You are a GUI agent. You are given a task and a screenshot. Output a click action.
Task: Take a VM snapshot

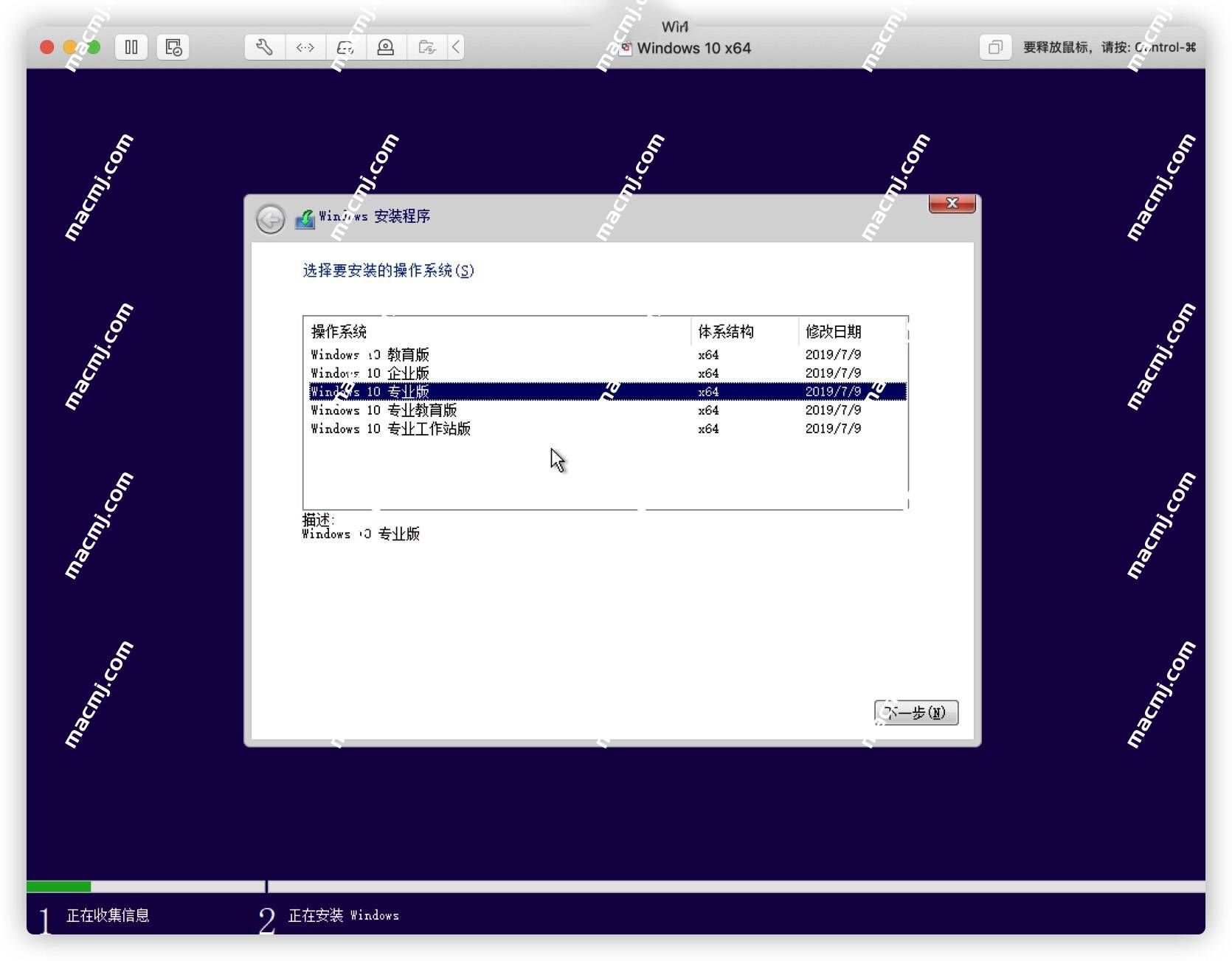pyautogui.click(x=173, y=47)
